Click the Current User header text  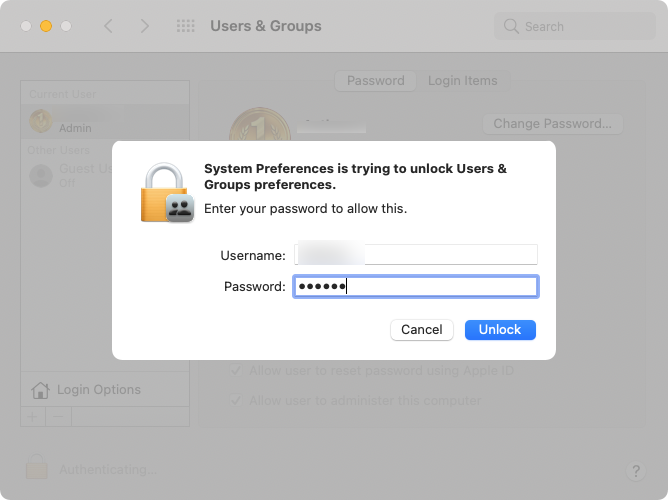point(63,94)
